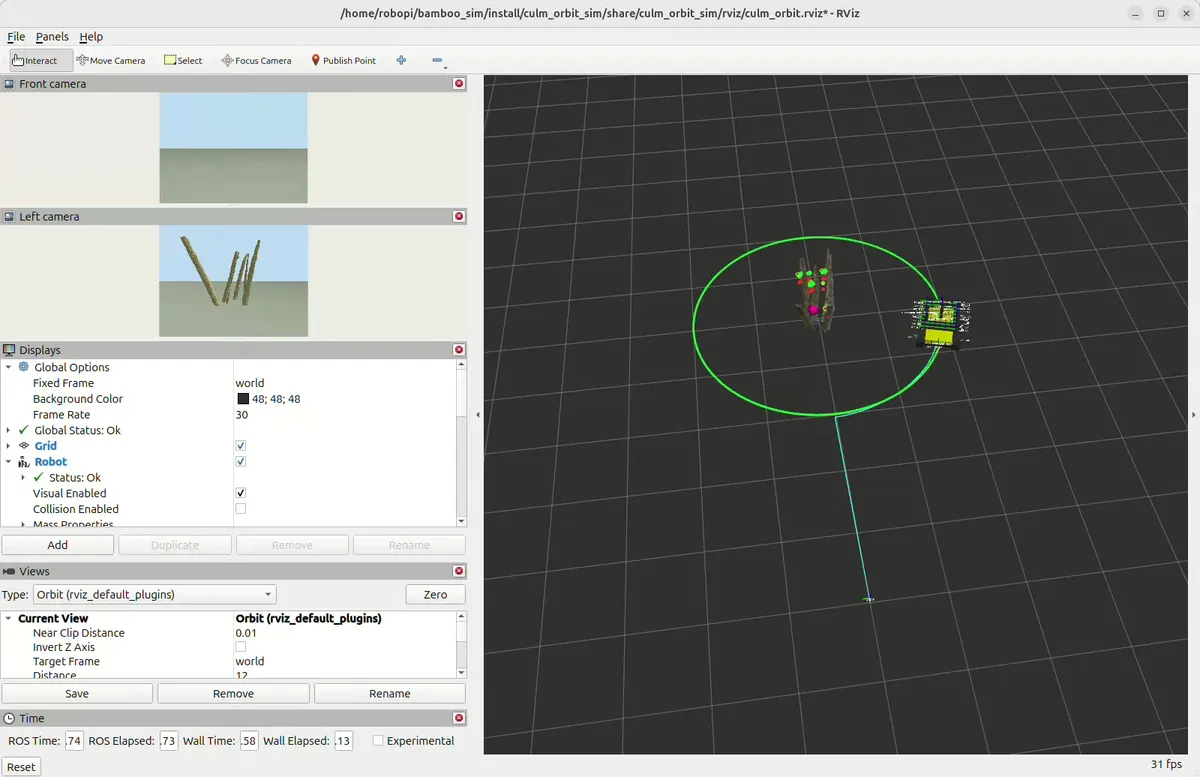Click the Add display button

[x=58, y=545]
